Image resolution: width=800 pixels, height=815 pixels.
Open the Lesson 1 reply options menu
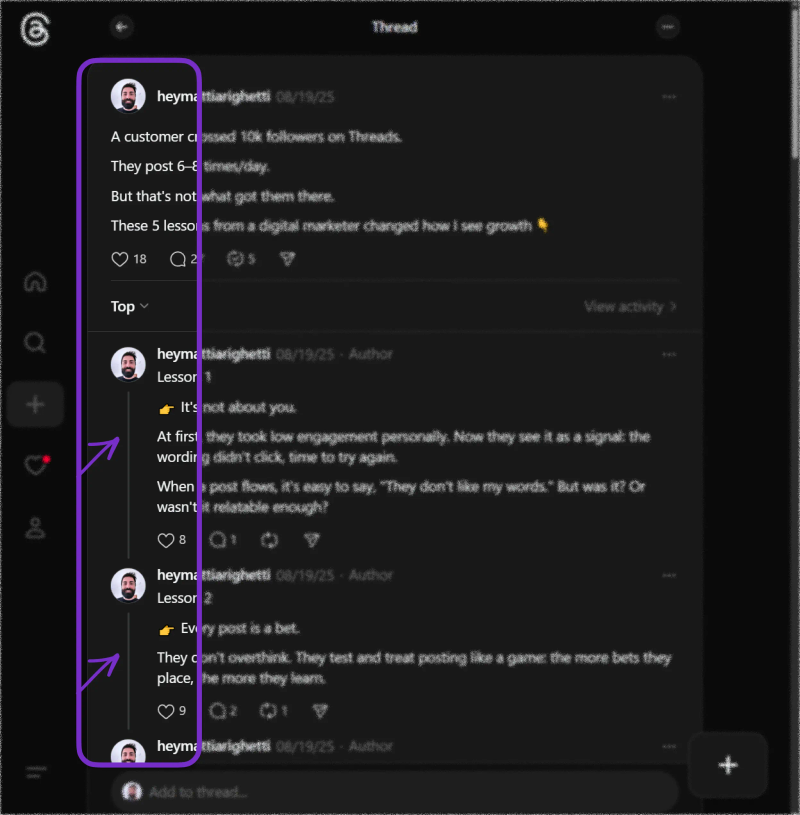pos(668,354)
